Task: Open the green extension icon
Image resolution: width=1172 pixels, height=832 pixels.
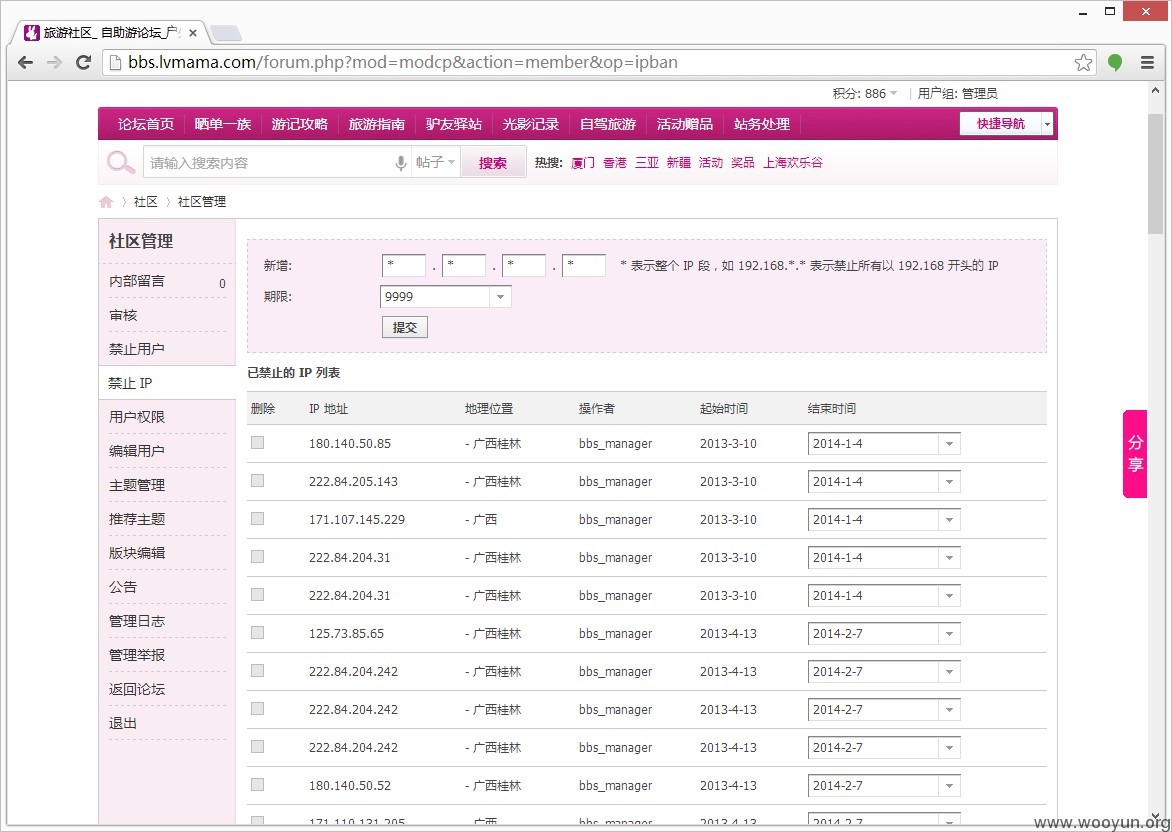Action: [1114, 63]
